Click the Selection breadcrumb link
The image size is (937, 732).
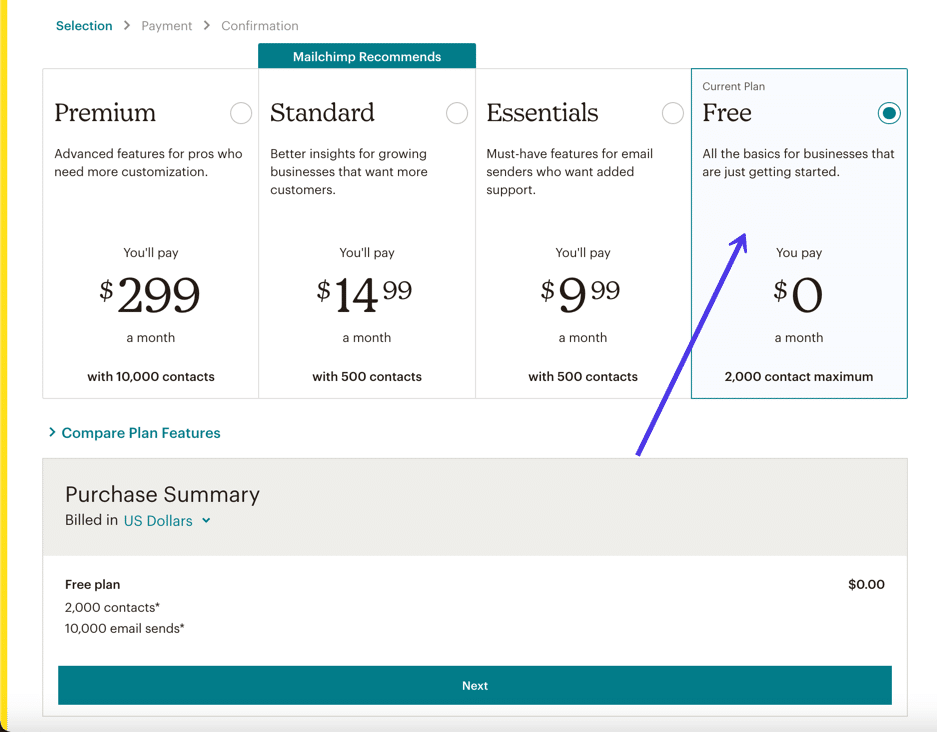point(84,25)
